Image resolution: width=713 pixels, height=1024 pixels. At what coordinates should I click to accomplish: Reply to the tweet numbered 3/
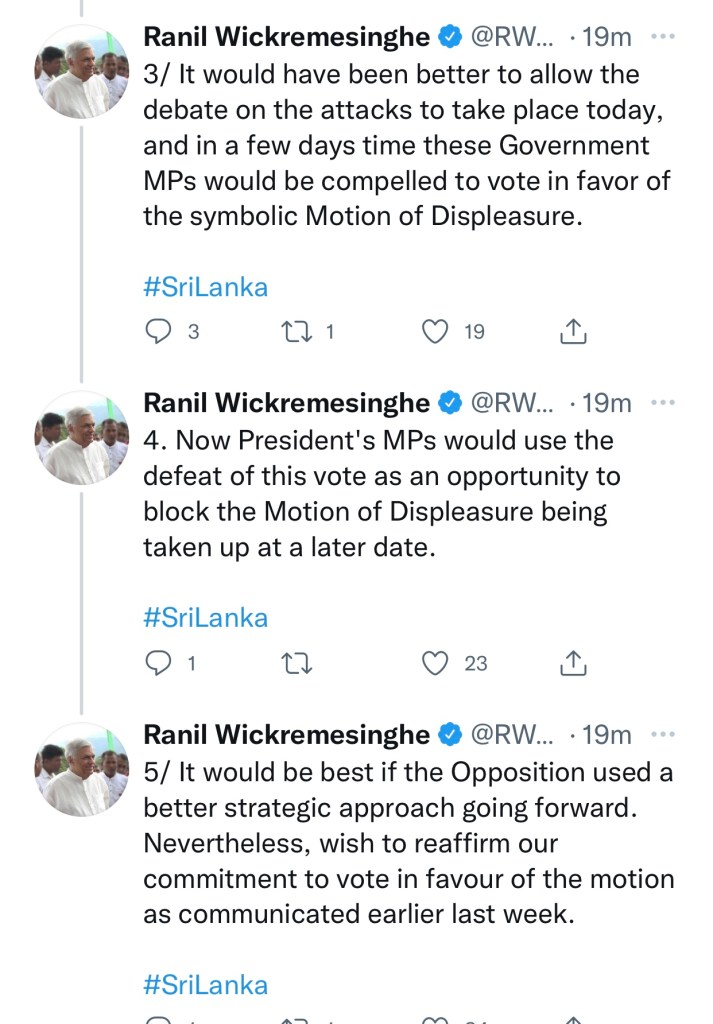tap(160, 332)
